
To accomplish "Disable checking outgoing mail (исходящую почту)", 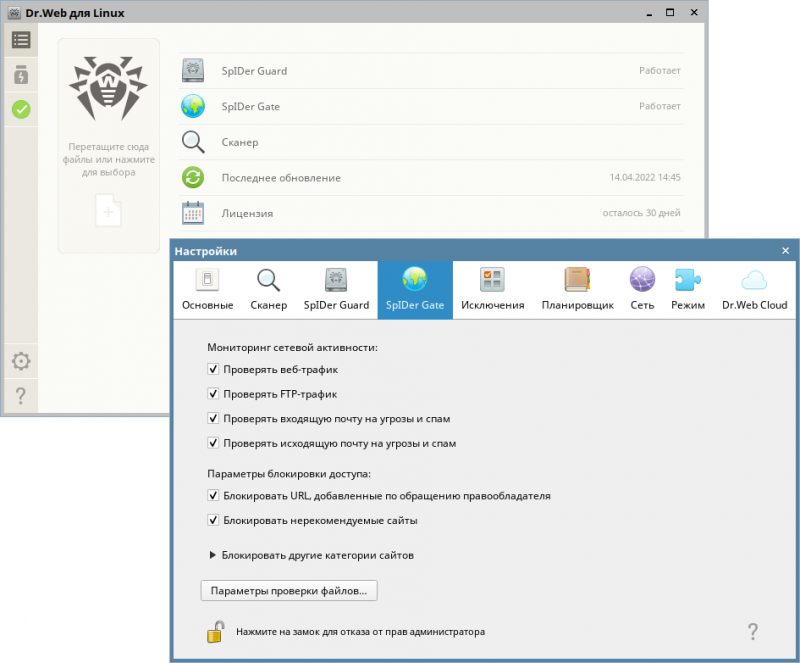I will [x=213, y=443].
